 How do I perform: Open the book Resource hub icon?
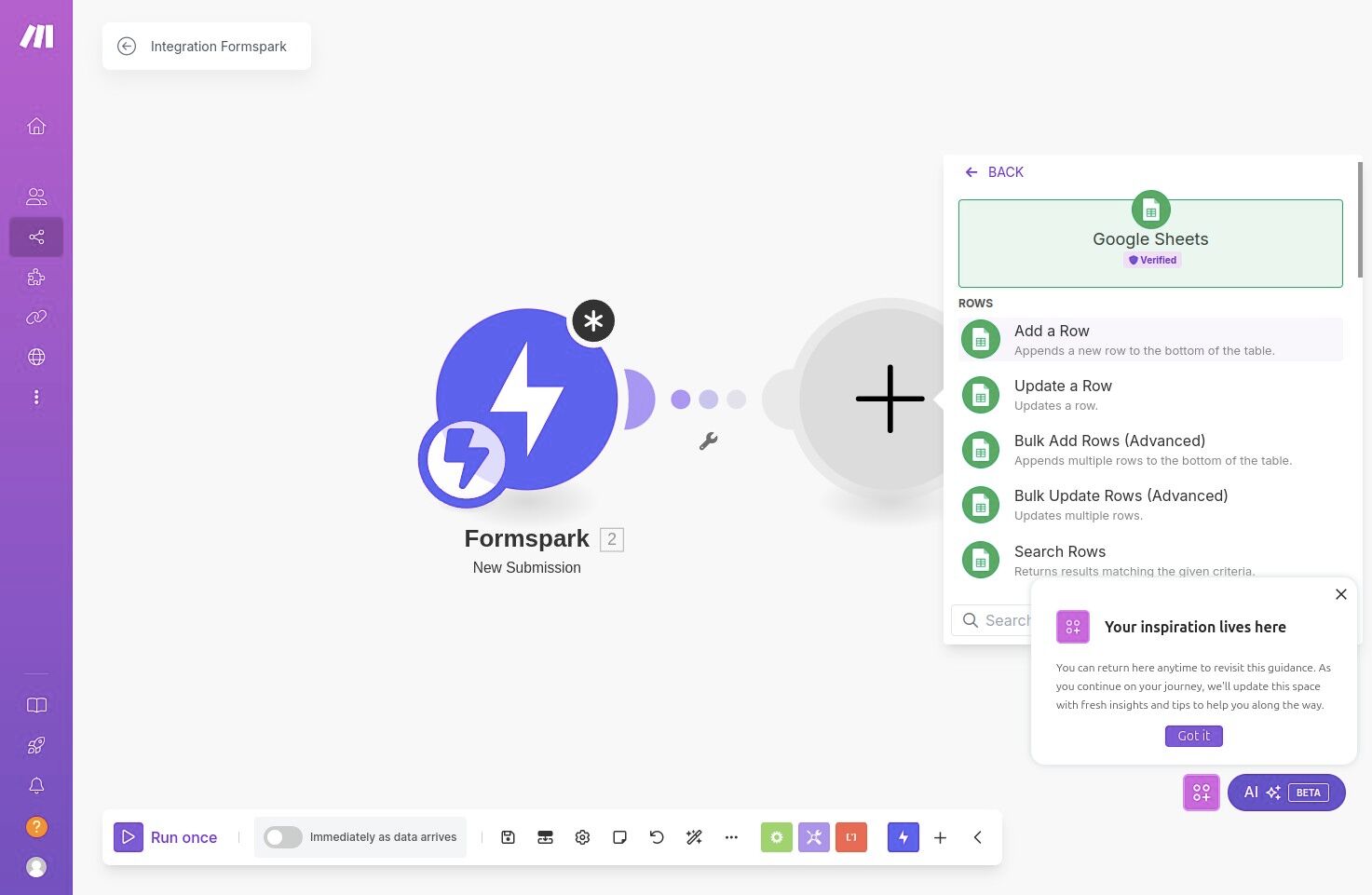point(36,705)
